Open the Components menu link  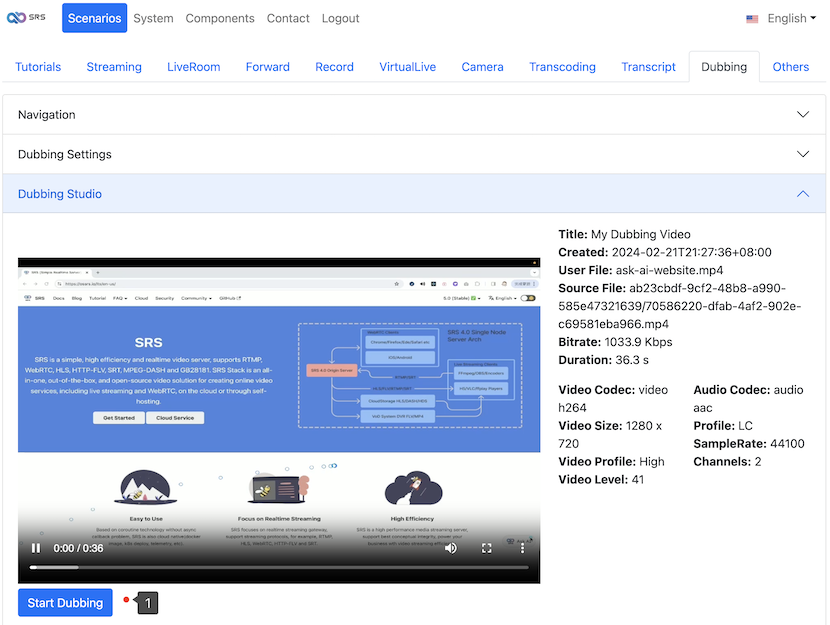[x=219, y=18]
